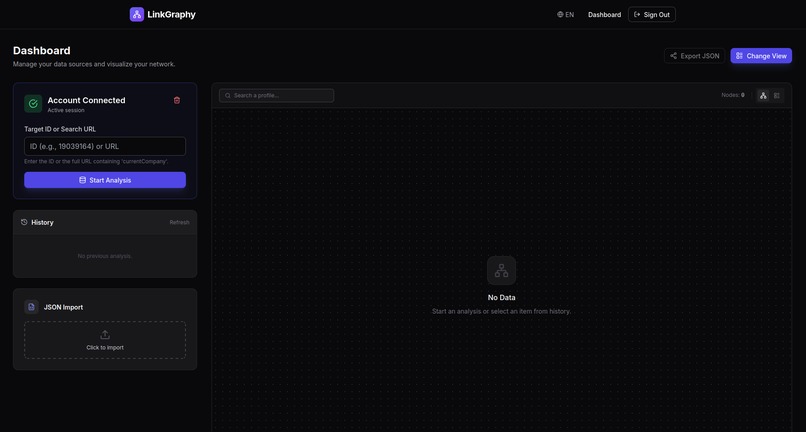Switch to graph network view toggle
This screenshot has height=432, width=806.
763,95
